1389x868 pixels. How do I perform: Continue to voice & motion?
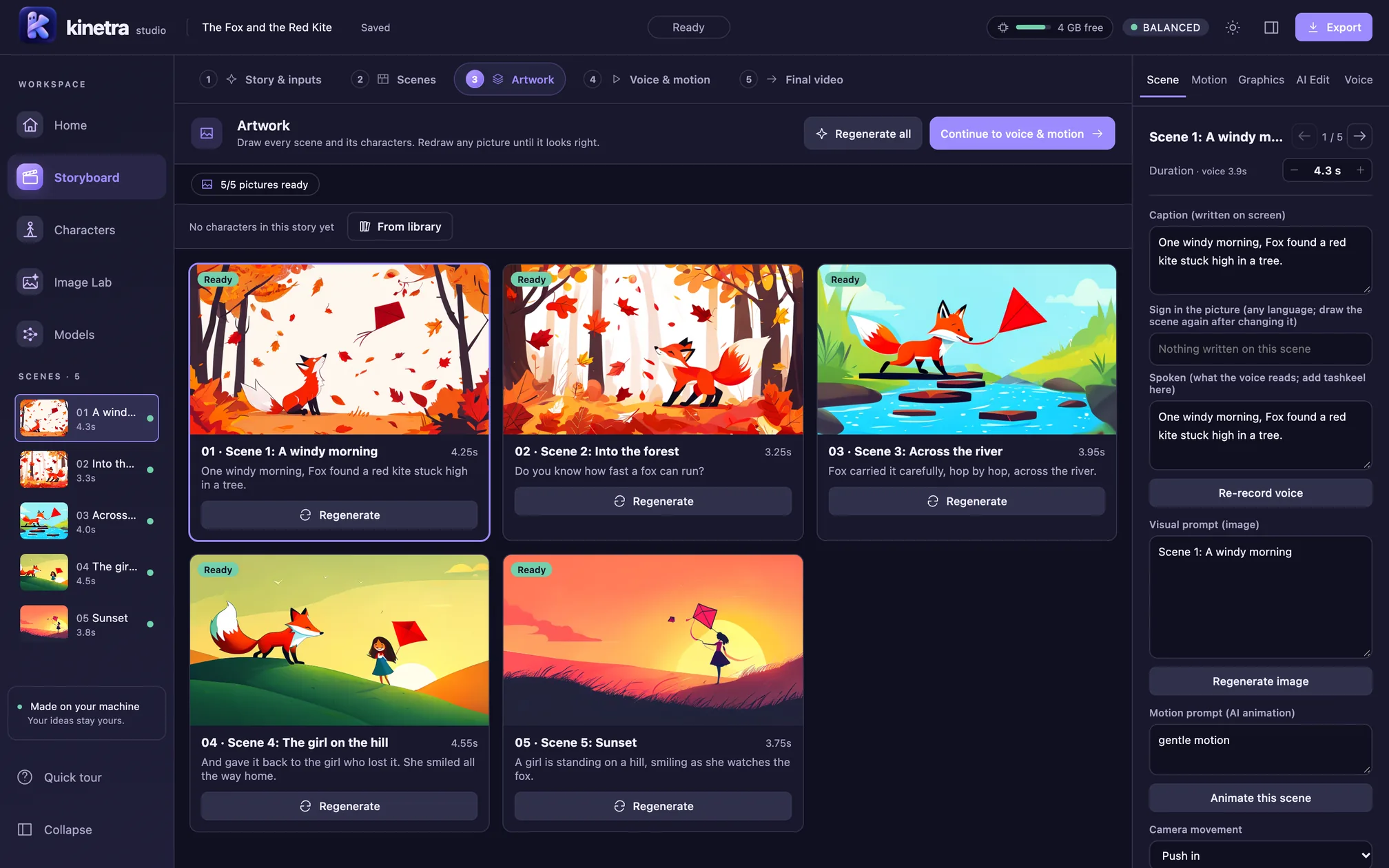tap(1022, 133)
